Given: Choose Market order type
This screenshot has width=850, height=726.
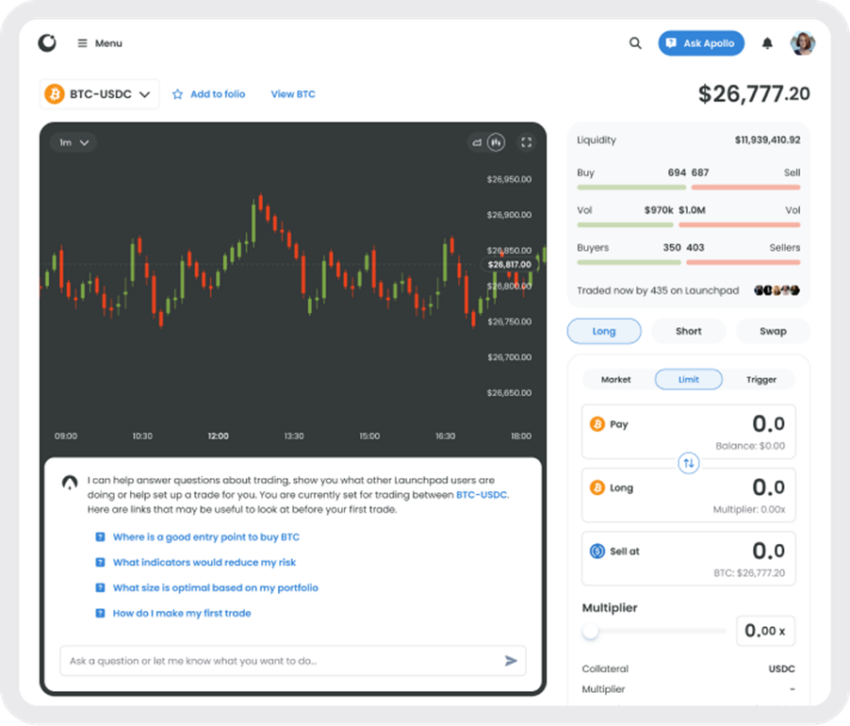Looking at the screenshot, I should click(616, 380).
